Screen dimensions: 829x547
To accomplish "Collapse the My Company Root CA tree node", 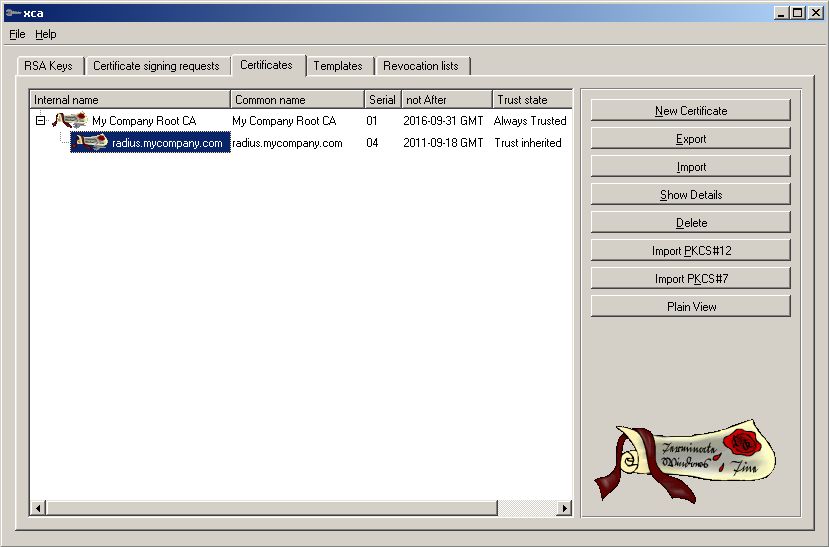I will [x=40, y=121].
